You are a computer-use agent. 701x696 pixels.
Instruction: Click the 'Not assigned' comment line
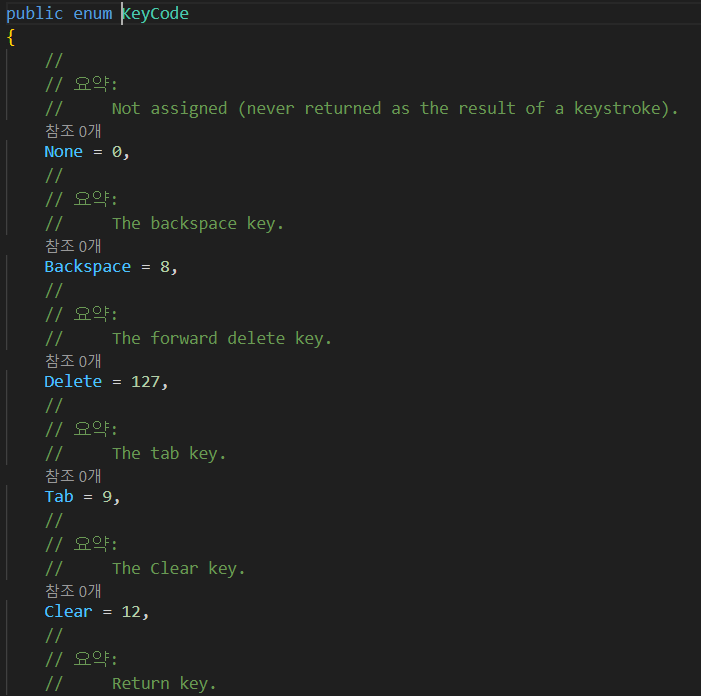pos(361,109)
